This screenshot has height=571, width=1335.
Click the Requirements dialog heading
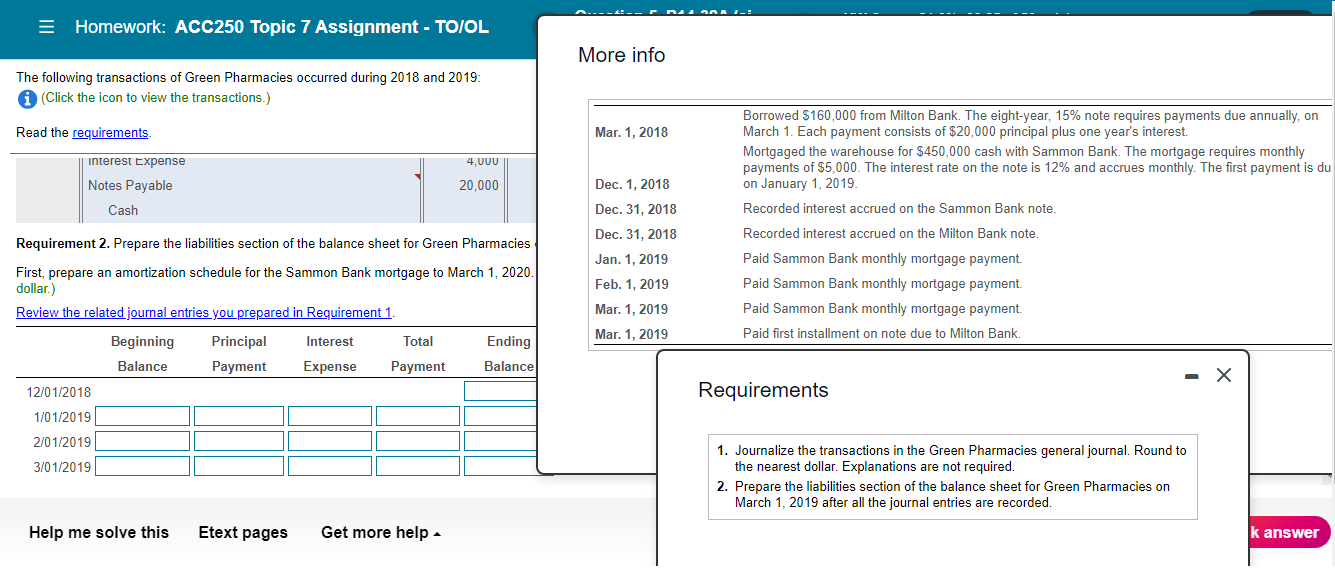763,390
